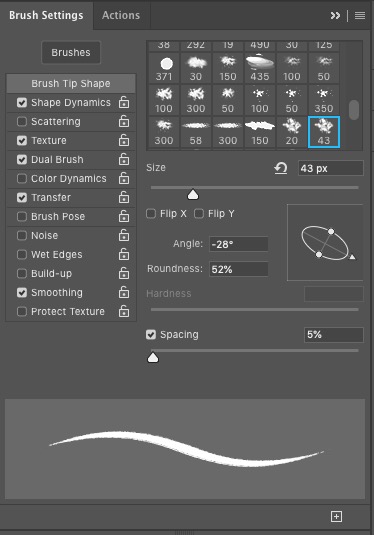Check the Flip X option
Viewport: 374px width, 535px height.
[x=151, y=214]
